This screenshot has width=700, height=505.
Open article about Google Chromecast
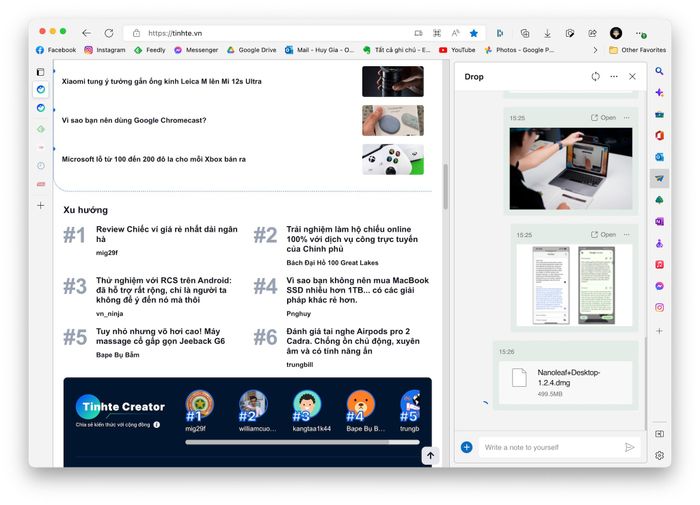coord(134,120)
